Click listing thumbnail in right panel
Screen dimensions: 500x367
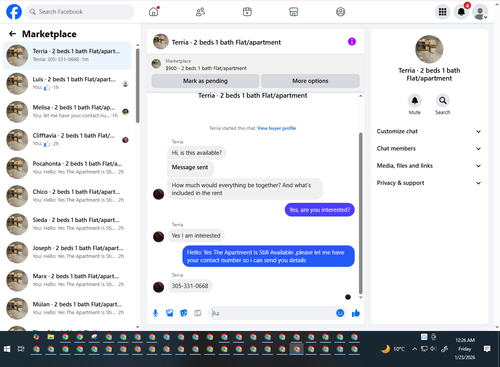[x=429, y=49]
